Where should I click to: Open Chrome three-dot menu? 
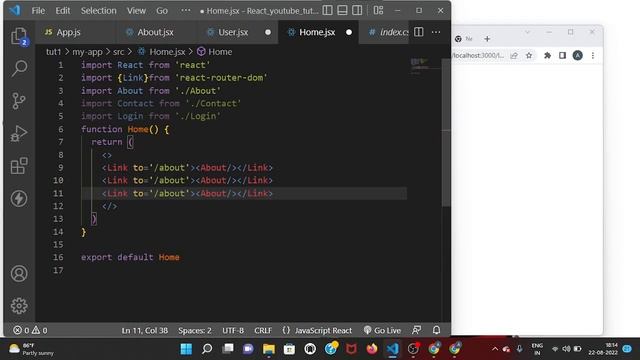click(593, 56)
